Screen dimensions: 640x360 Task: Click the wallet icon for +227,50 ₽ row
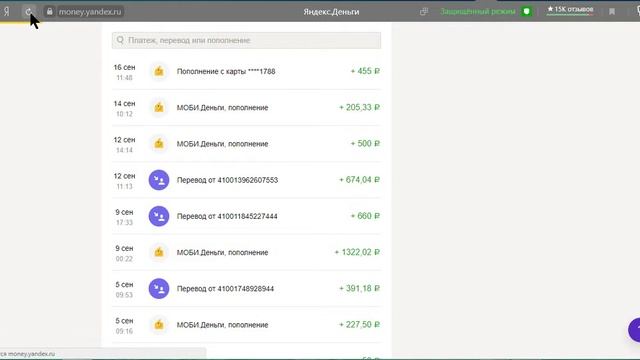[x=159, y=325]
